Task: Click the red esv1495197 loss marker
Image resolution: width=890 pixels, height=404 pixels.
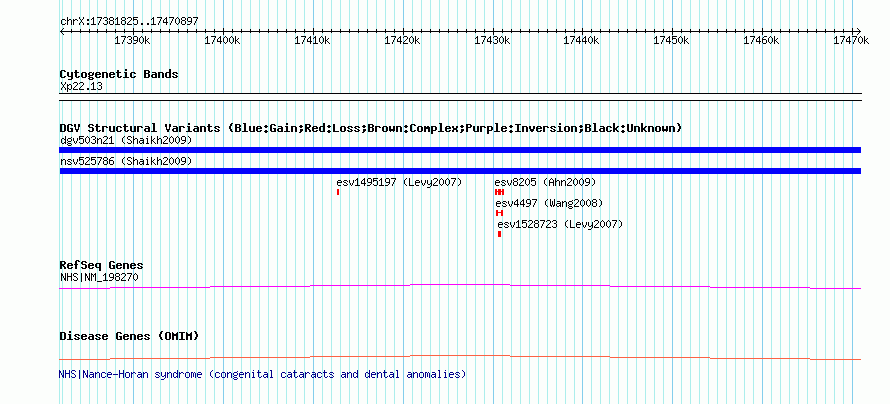Action: coord(338,192)
